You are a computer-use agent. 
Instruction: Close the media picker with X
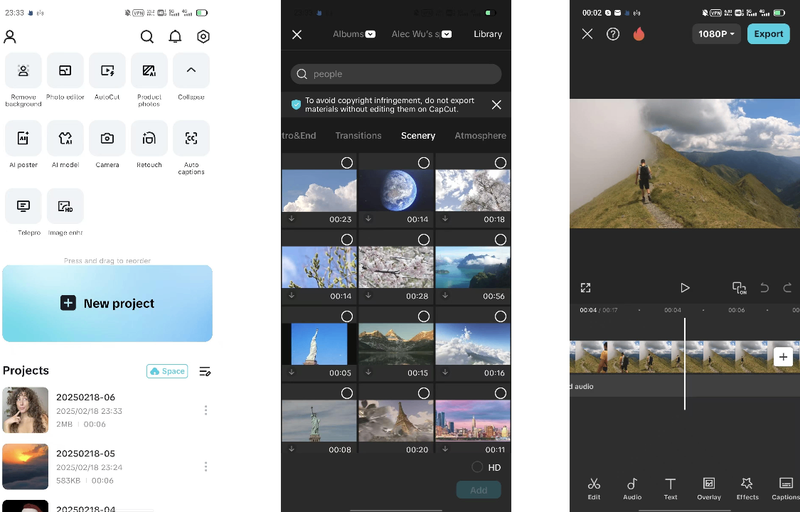[297, 34]
